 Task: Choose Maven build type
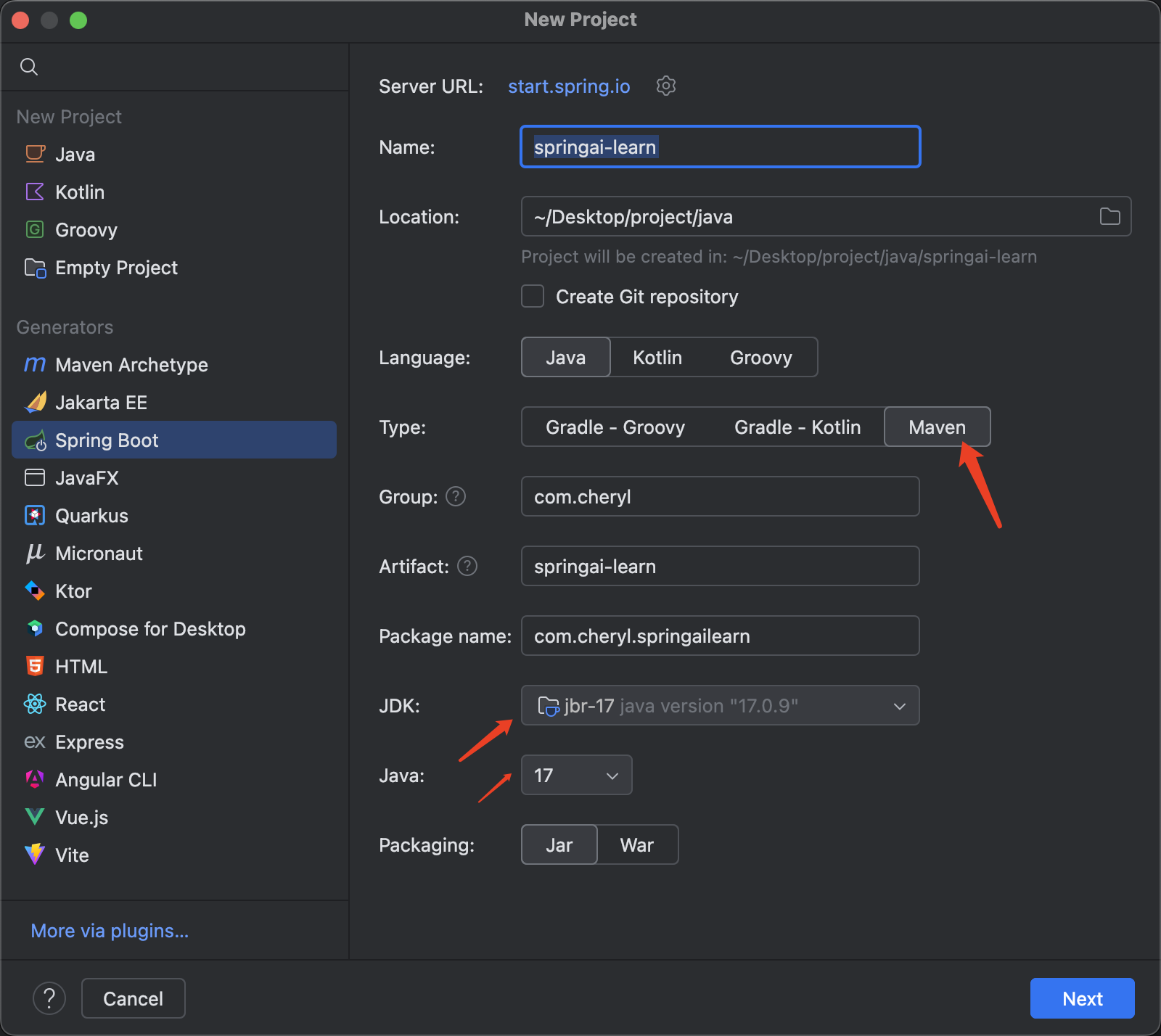[x=938, y=427]
